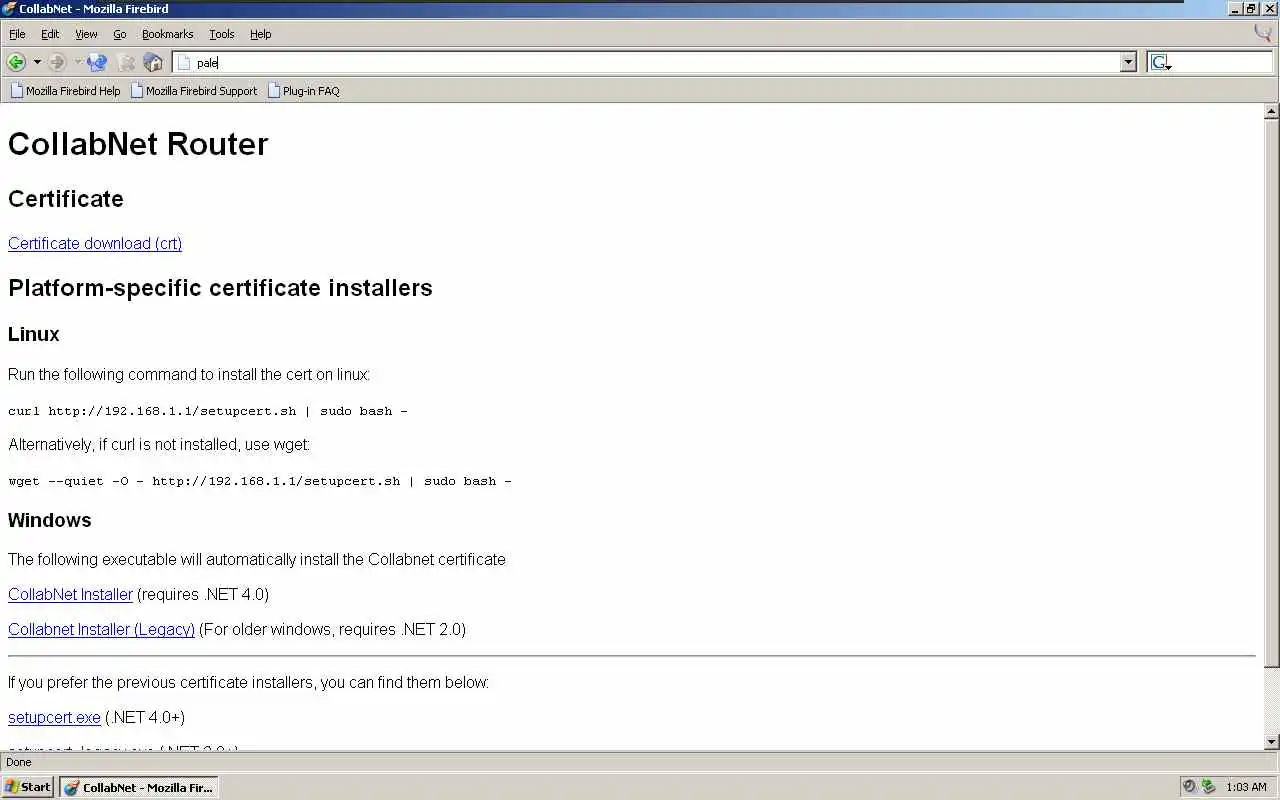The image size is (1280, 800).
Task: Click the Firebird throbber activity icon
Action: click(1263, 33)
